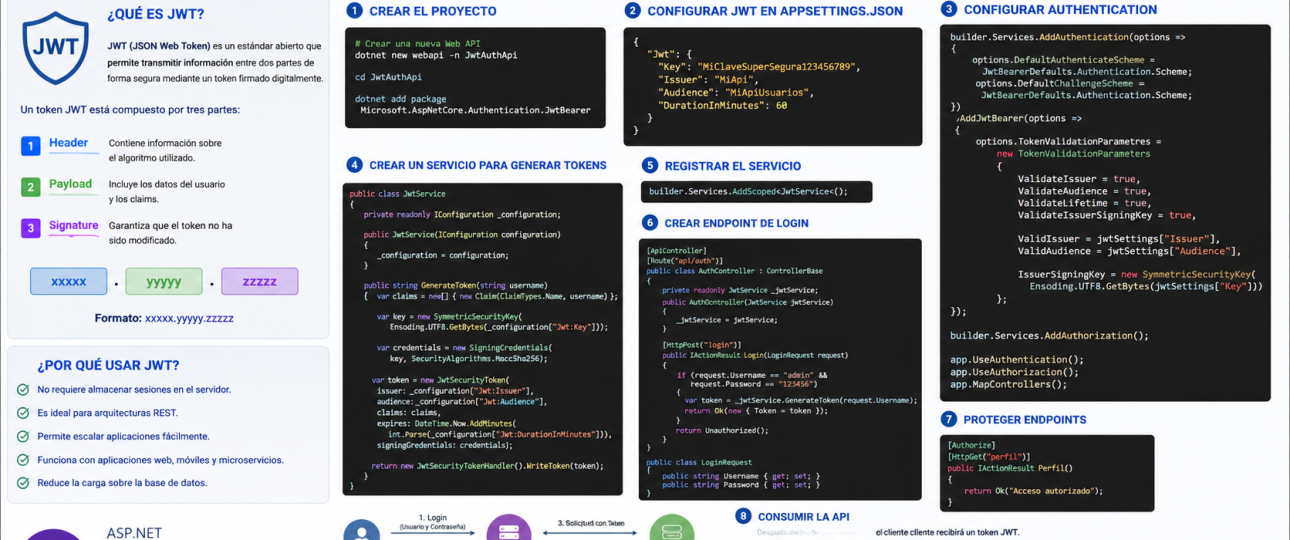Image resolution: width=1290 pixels, height=540 pixels.
Task: Click 'CONFIGURAR AUTHENTICATION' heading
Action: (x=1060, y=10)
